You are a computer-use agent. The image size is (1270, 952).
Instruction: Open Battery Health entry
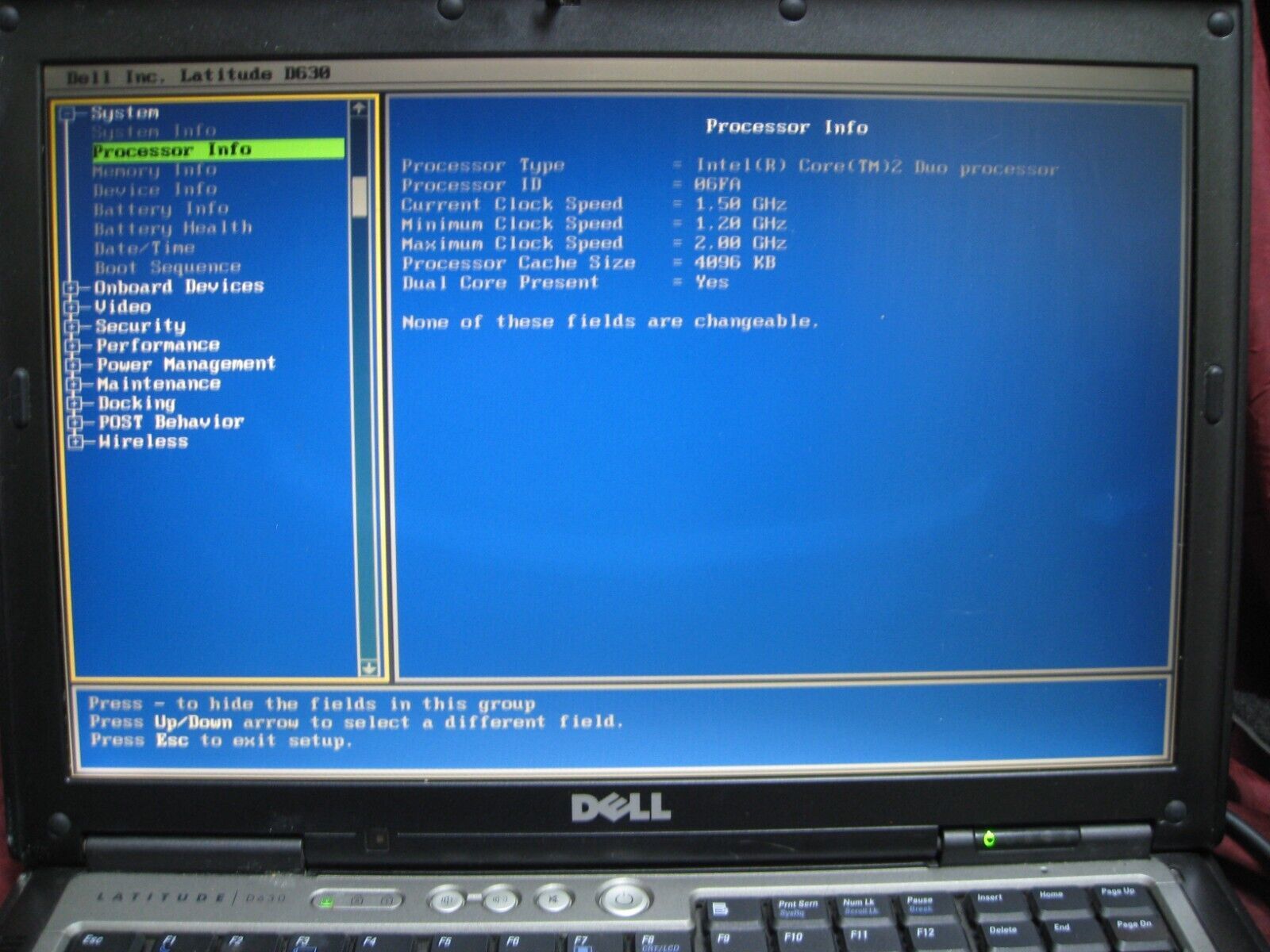click(173, 228)
